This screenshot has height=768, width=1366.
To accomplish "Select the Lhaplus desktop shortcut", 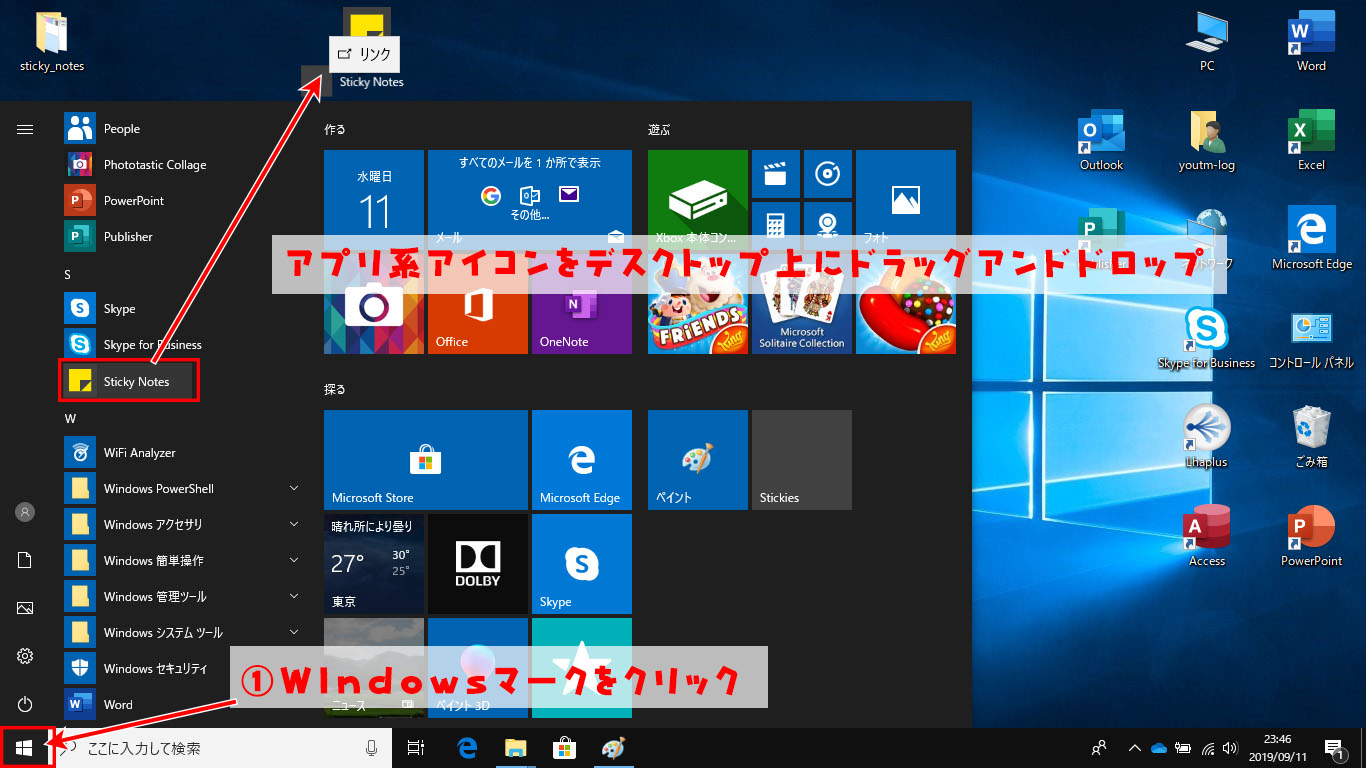I will tap(1207, 437).
